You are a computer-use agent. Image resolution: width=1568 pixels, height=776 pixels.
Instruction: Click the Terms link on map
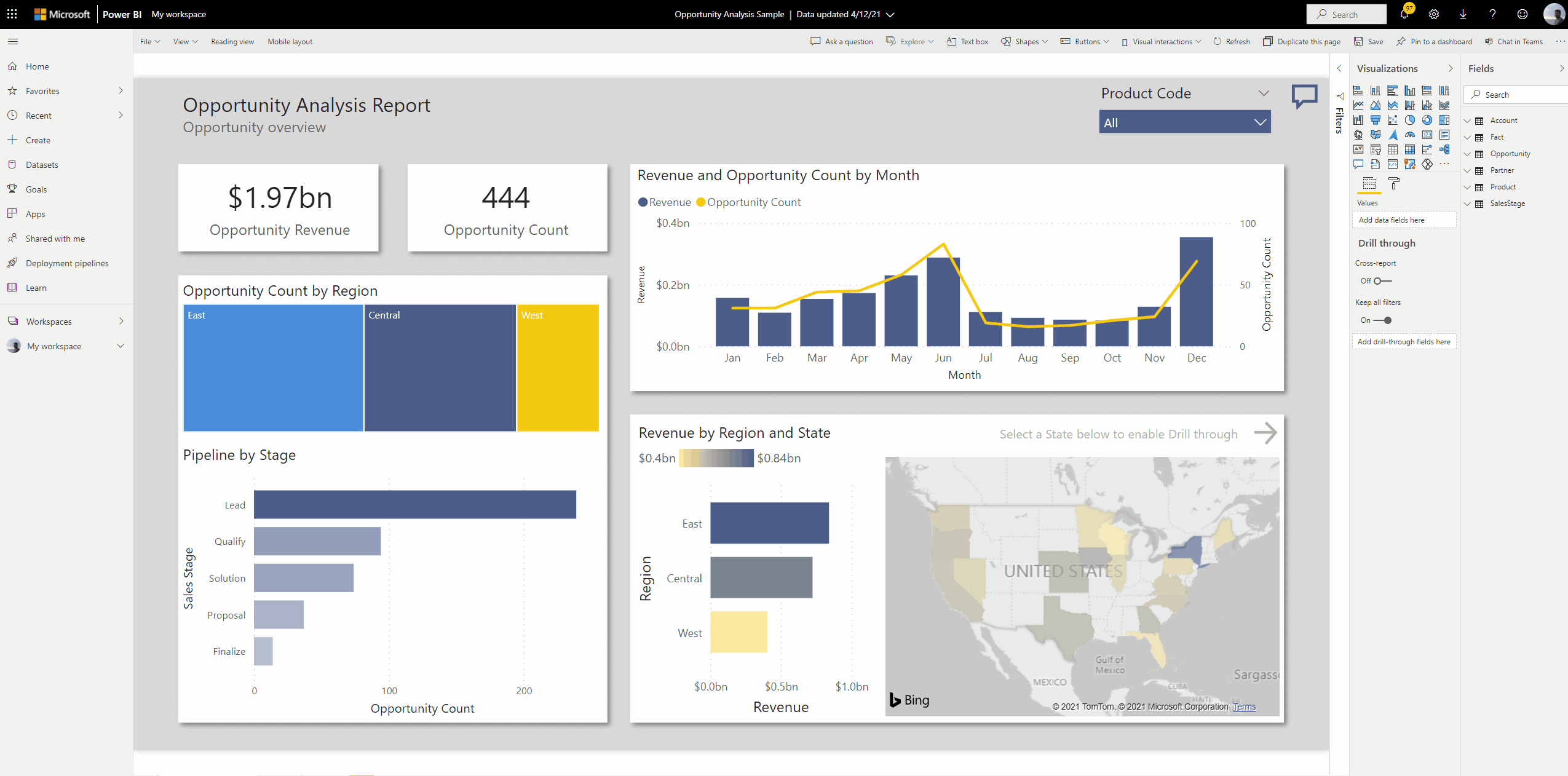[x=1244, y=707]
